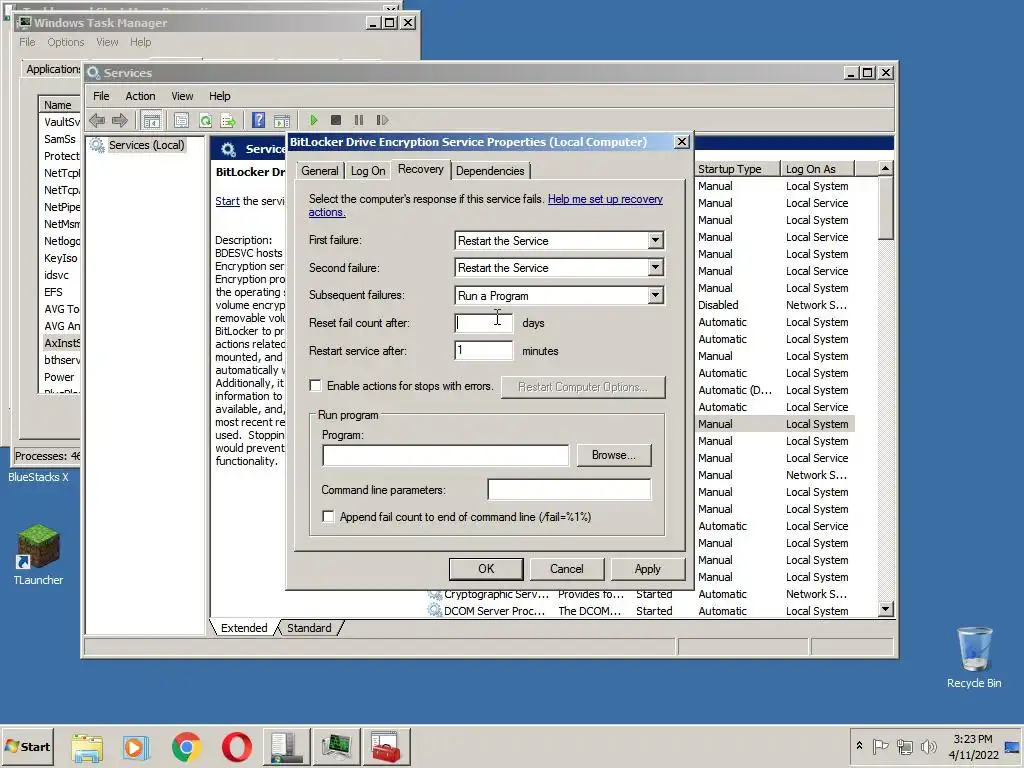Image resolution: width=1024 pixels, height=768 pixels.
Task: Open the Second failure dropdown
Action: click(656, 268)
